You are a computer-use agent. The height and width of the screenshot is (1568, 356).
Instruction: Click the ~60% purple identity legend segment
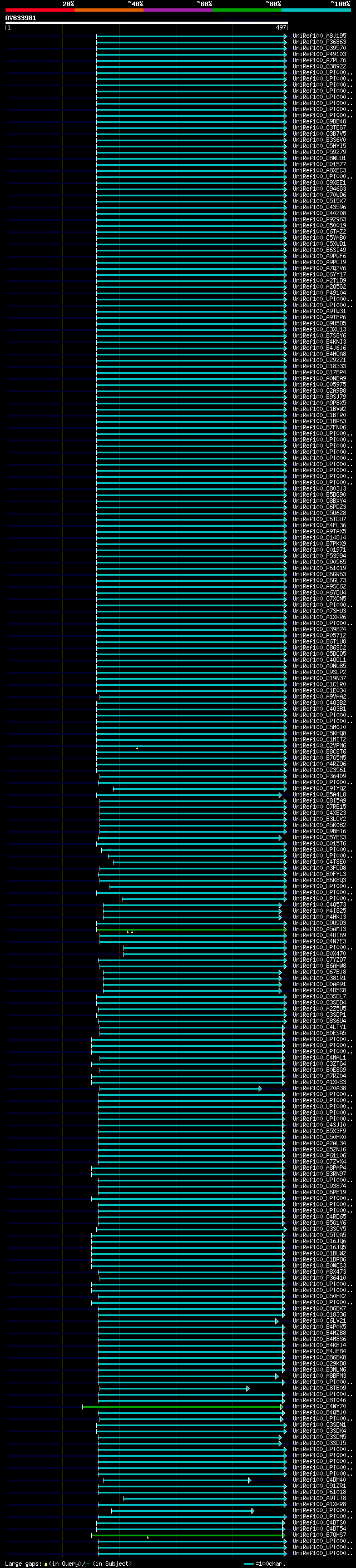pos(179,10)
